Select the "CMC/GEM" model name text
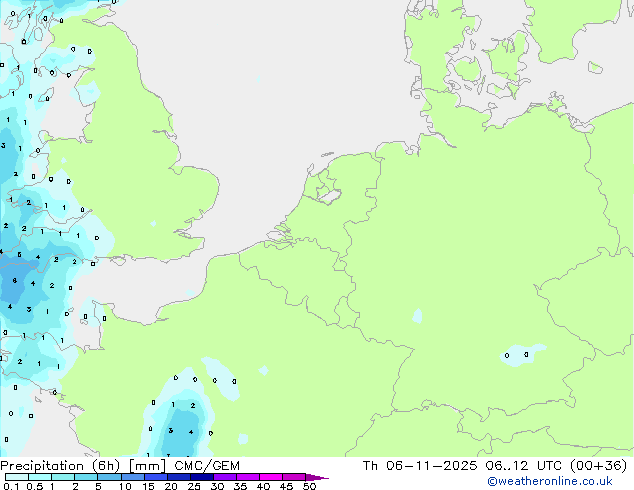Image resolution: width=634 pixels, height=490 pixels. click(207, 466)
